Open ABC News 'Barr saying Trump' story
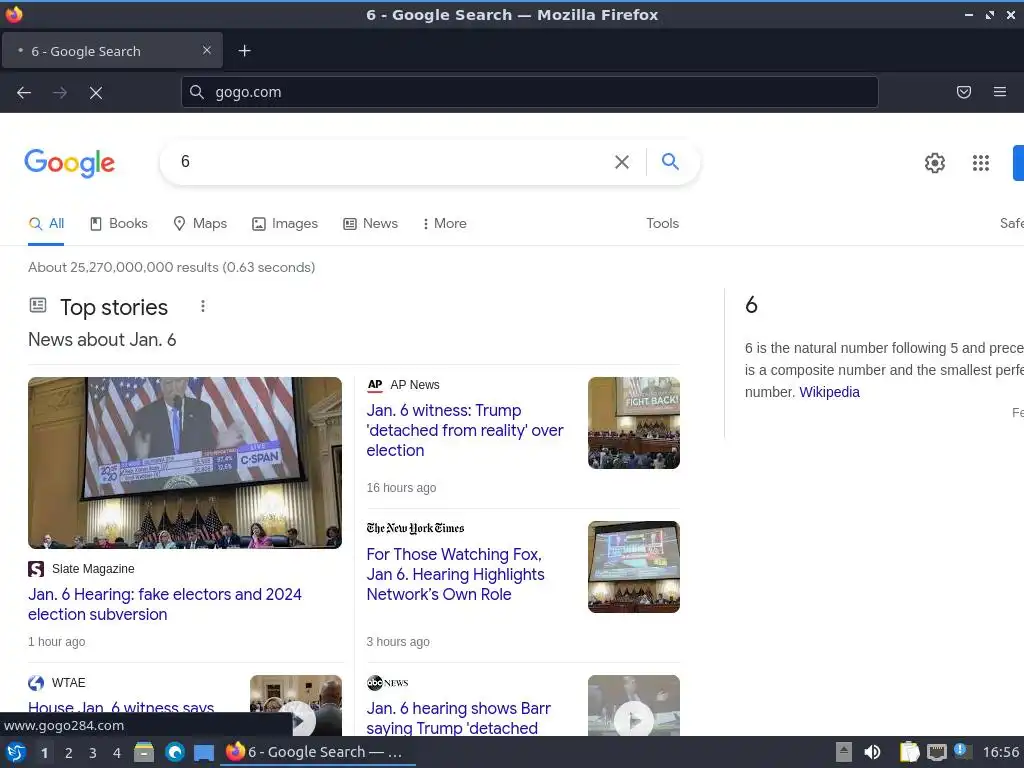The height and width of the screenshot is (768, 1024). pyautogui.click(x=458, y=718)
